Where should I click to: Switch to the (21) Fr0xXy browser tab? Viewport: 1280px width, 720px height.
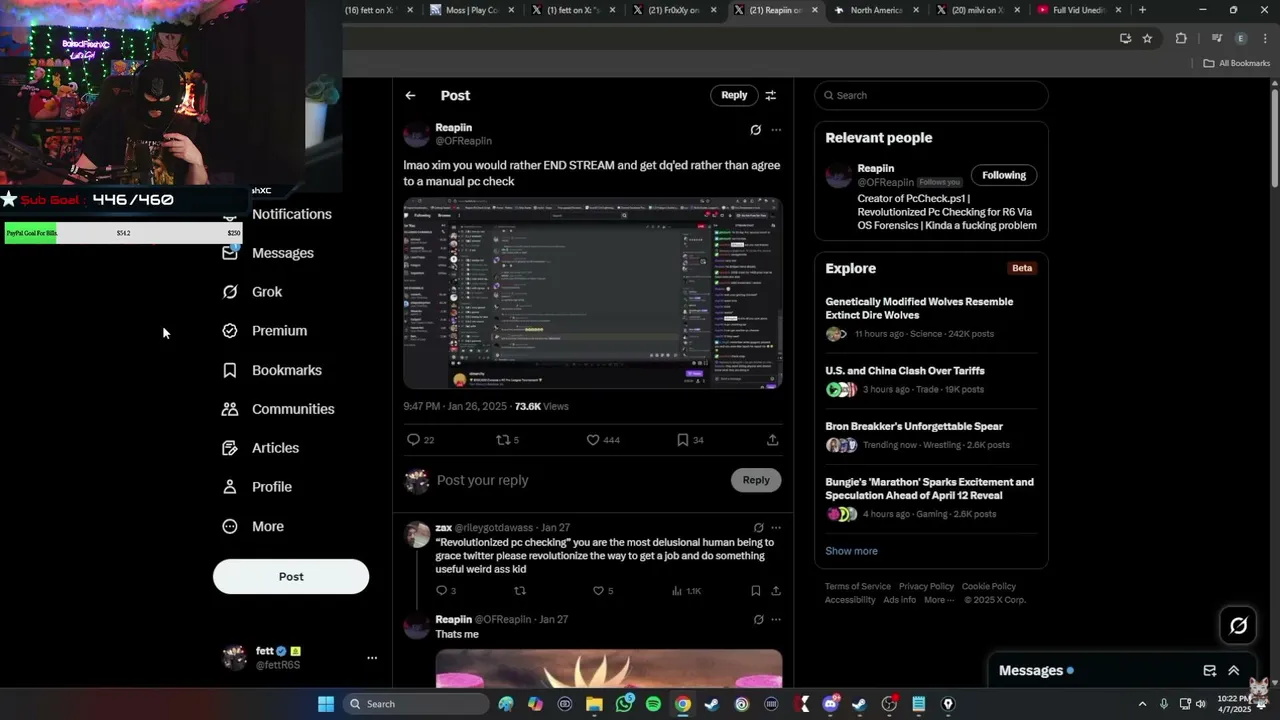[x=674, y=10]
